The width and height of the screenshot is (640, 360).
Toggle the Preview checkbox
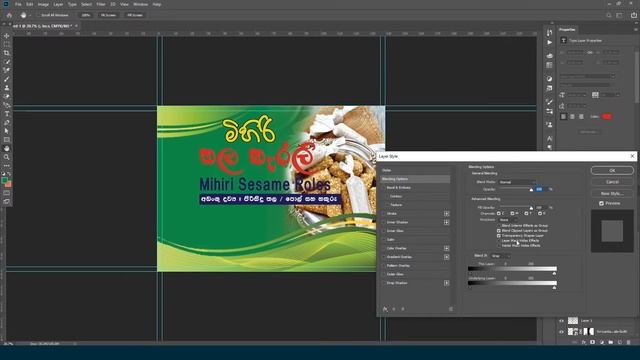click(x=601, y=203)
